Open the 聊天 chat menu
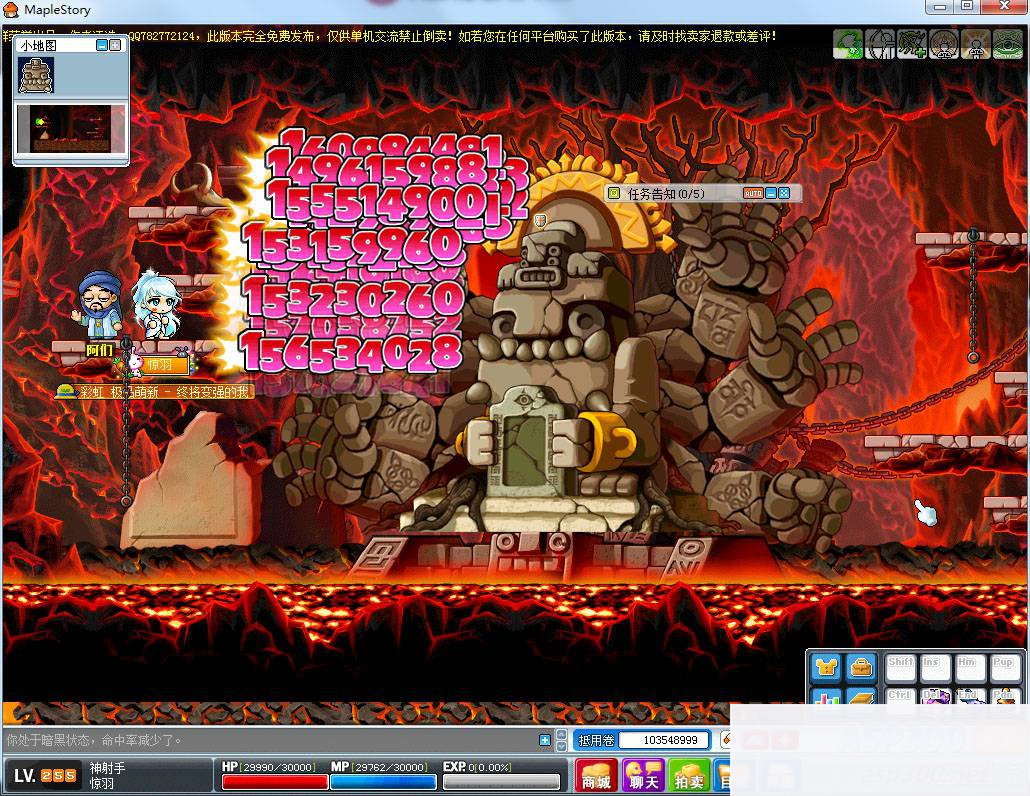Viewport: 1030px width, 796px height. click(x=643, y=776)
